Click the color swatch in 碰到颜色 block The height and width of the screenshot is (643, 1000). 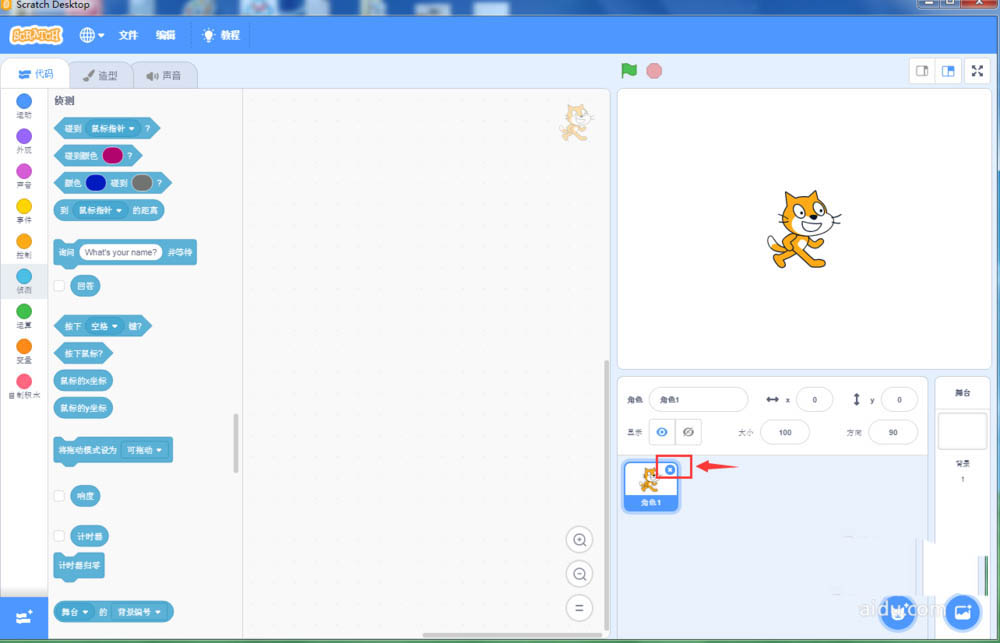point(112,155)
